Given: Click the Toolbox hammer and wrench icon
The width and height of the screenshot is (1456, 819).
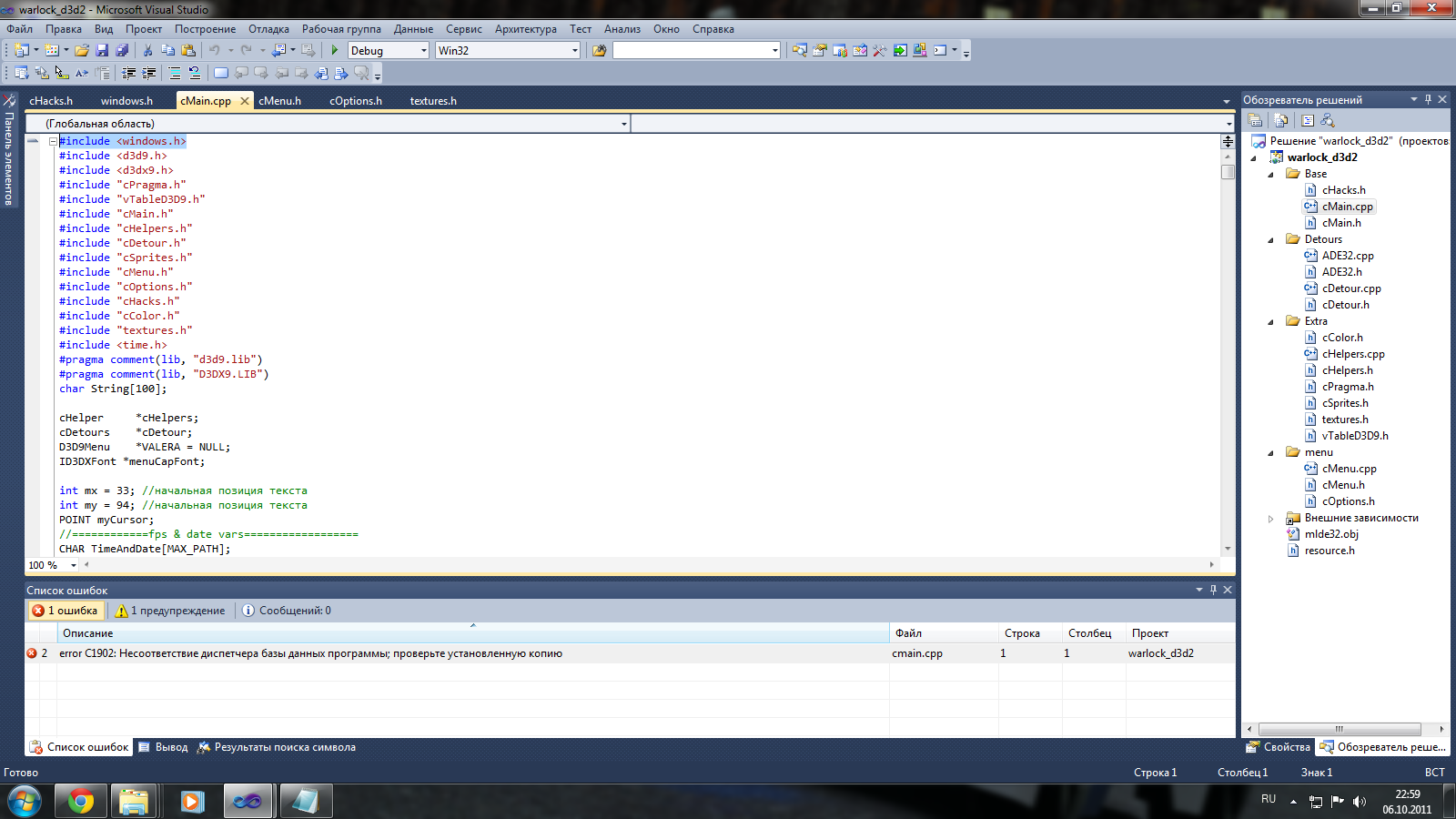Looking at the screenshot, I should [x=879, y=51].
